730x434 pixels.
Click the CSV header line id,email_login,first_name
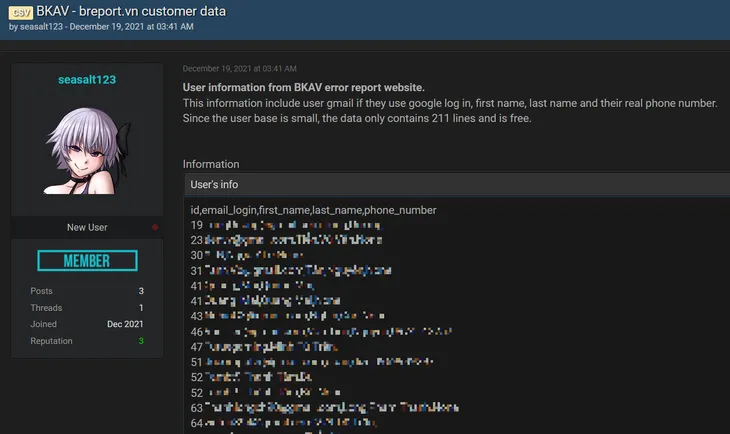tap(313, 210)
